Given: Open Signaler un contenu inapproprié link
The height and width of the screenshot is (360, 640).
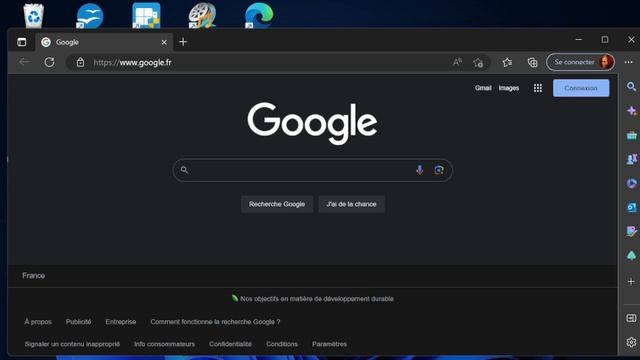Looking at the screenshot, I should (72, 344).
